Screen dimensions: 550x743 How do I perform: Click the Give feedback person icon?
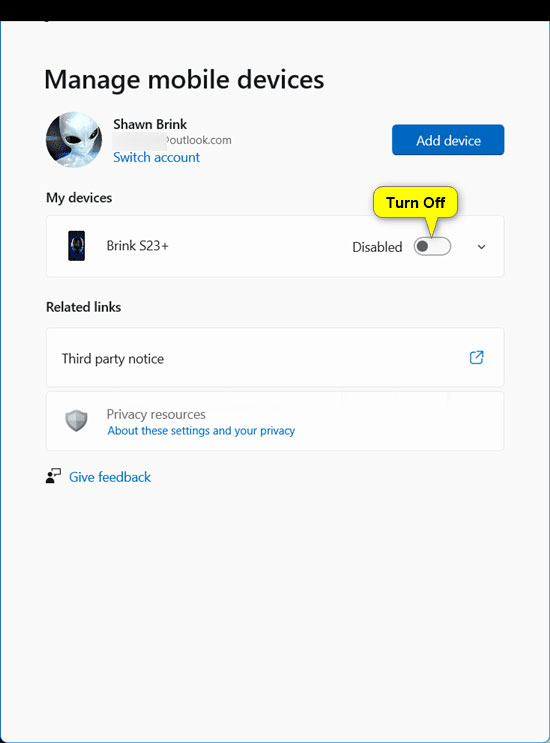click(x=54, y=476)
